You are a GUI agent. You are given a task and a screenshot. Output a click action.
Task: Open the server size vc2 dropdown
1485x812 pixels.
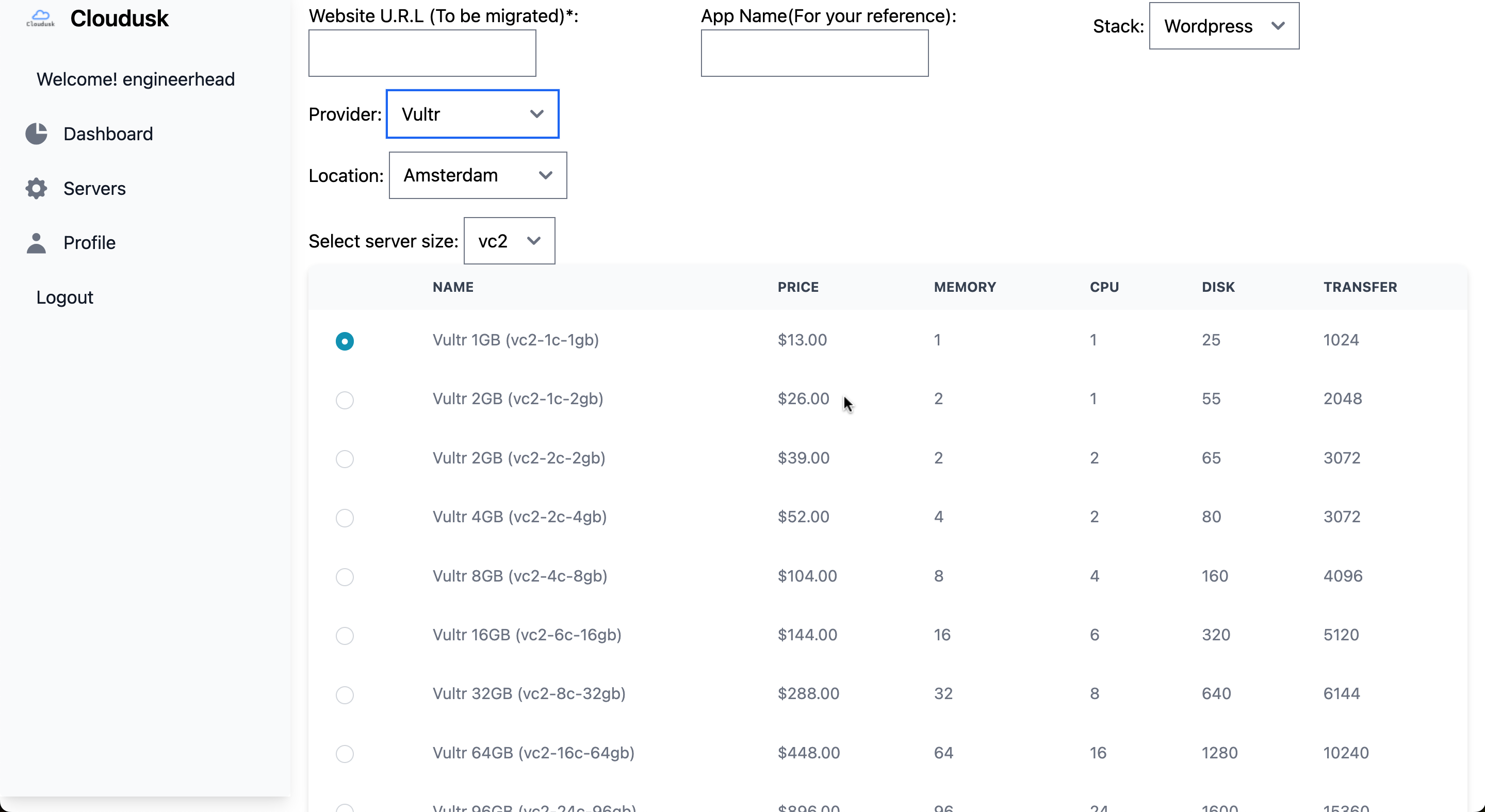(x=509, y=241)
